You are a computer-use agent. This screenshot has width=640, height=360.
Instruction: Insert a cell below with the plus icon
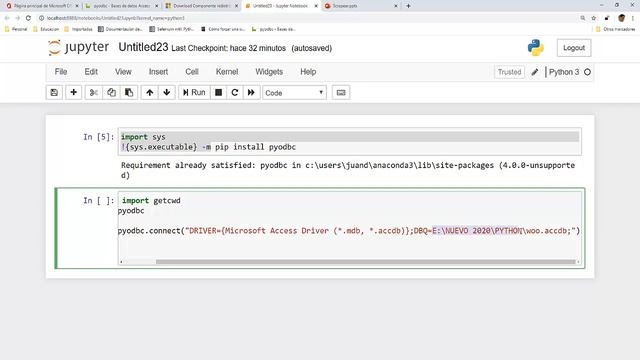[73, 93]
